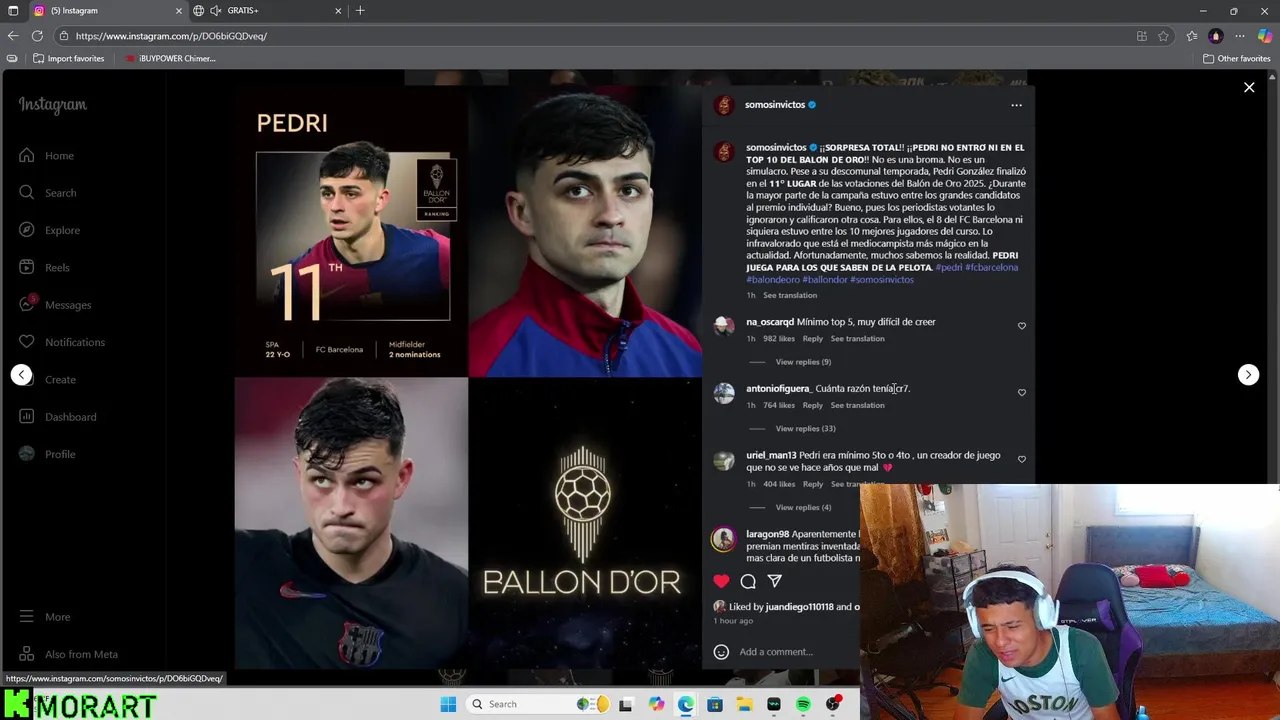Like na_oscarqd's comment

1021,326
